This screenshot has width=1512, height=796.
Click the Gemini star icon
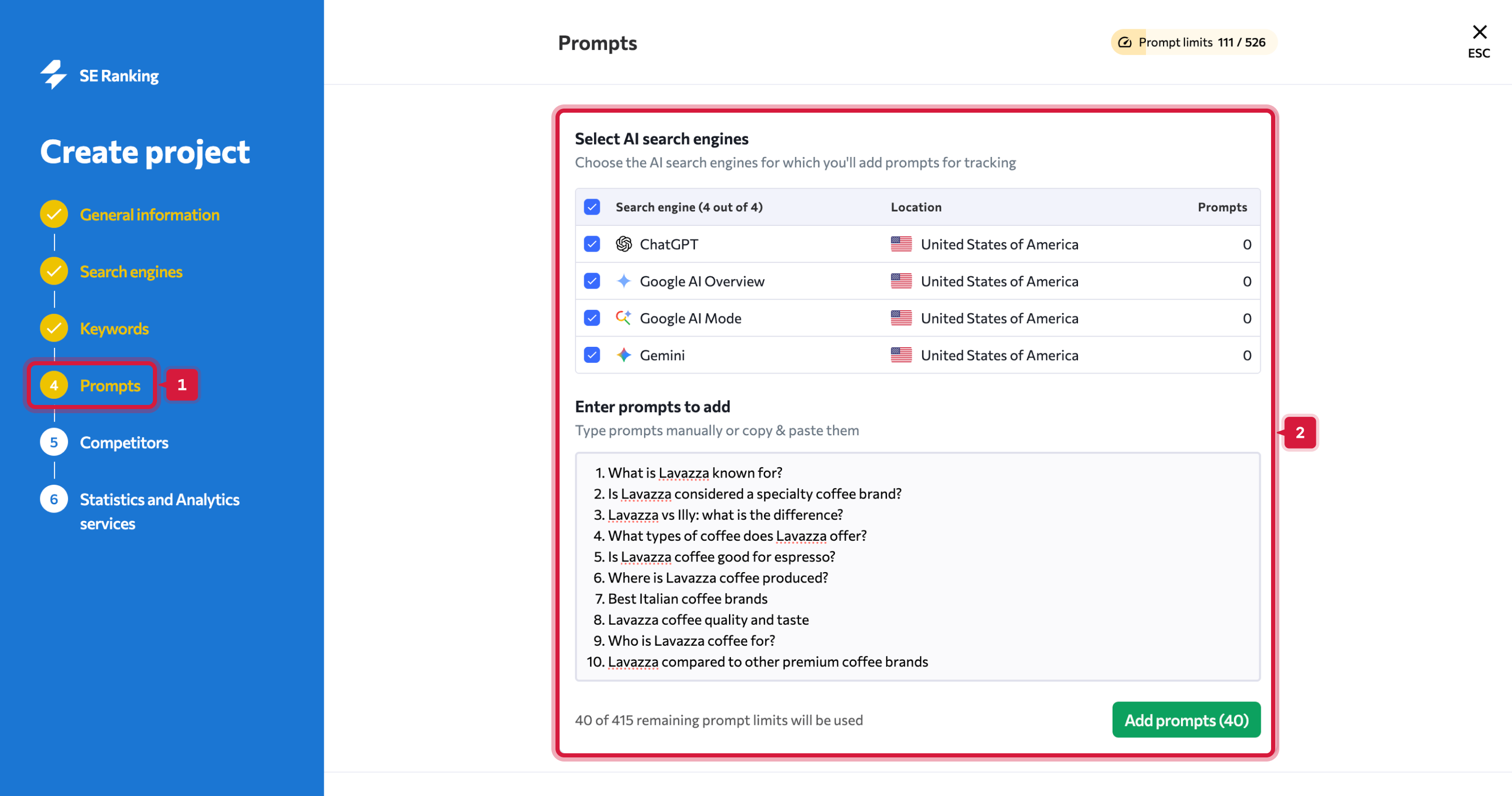click(x=623, y=355)
